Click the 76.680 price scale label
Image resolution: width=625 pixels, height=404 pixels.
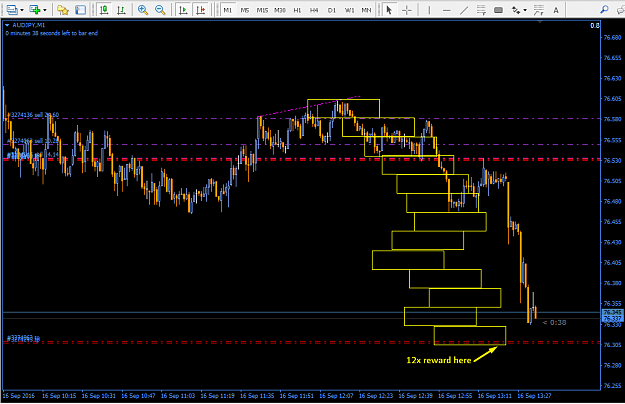coord(612,37)
